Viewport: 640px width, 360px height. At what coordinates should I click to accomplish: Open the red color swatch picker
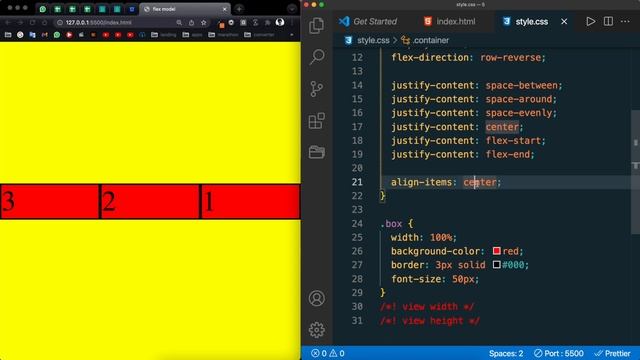click(x=496, y=251)
